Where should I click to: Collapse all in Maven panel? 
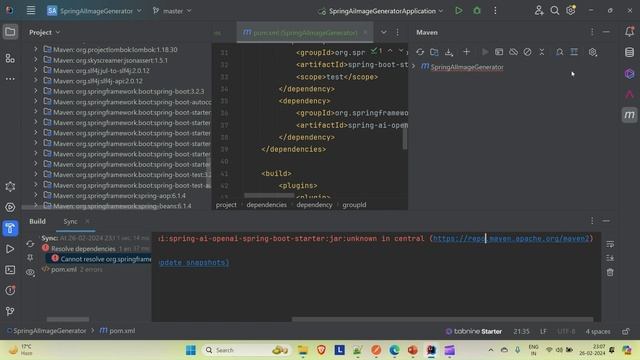(x=542, y=52)
